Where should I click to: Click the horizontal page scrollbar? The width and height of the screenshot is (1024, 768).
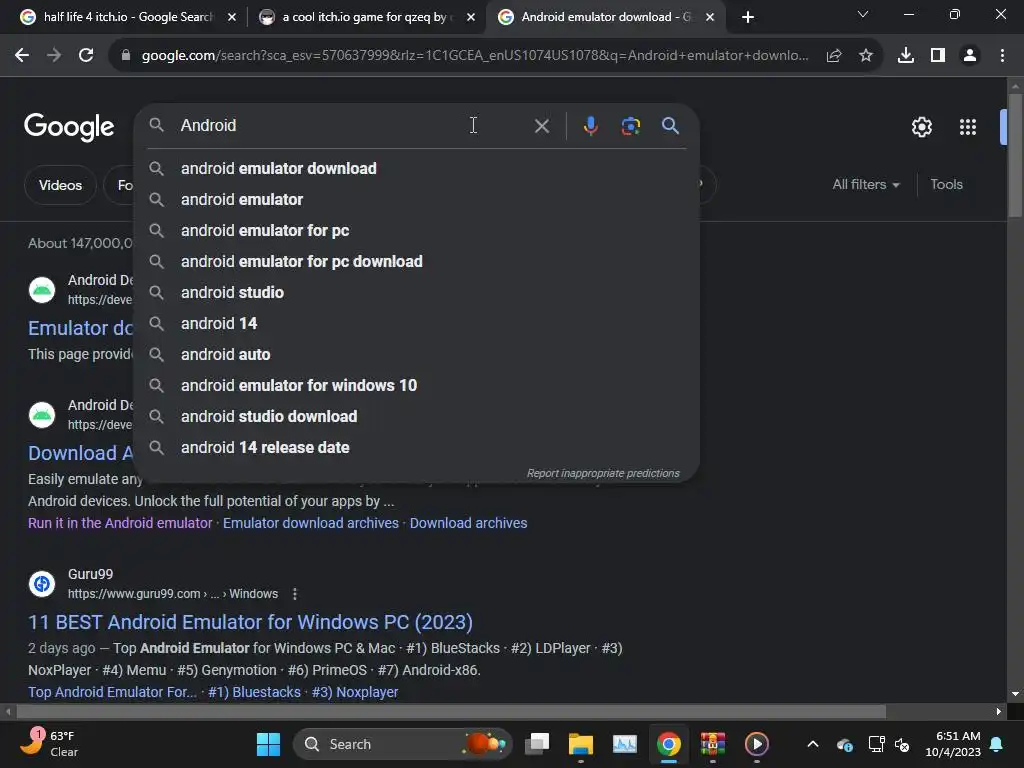coord(451,711)
